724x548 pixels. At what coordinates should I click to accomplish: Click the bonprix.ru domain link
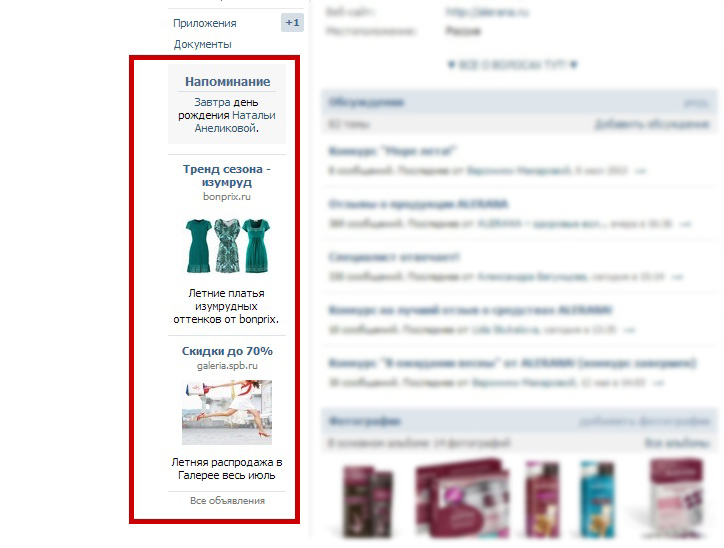pos(227,197)
